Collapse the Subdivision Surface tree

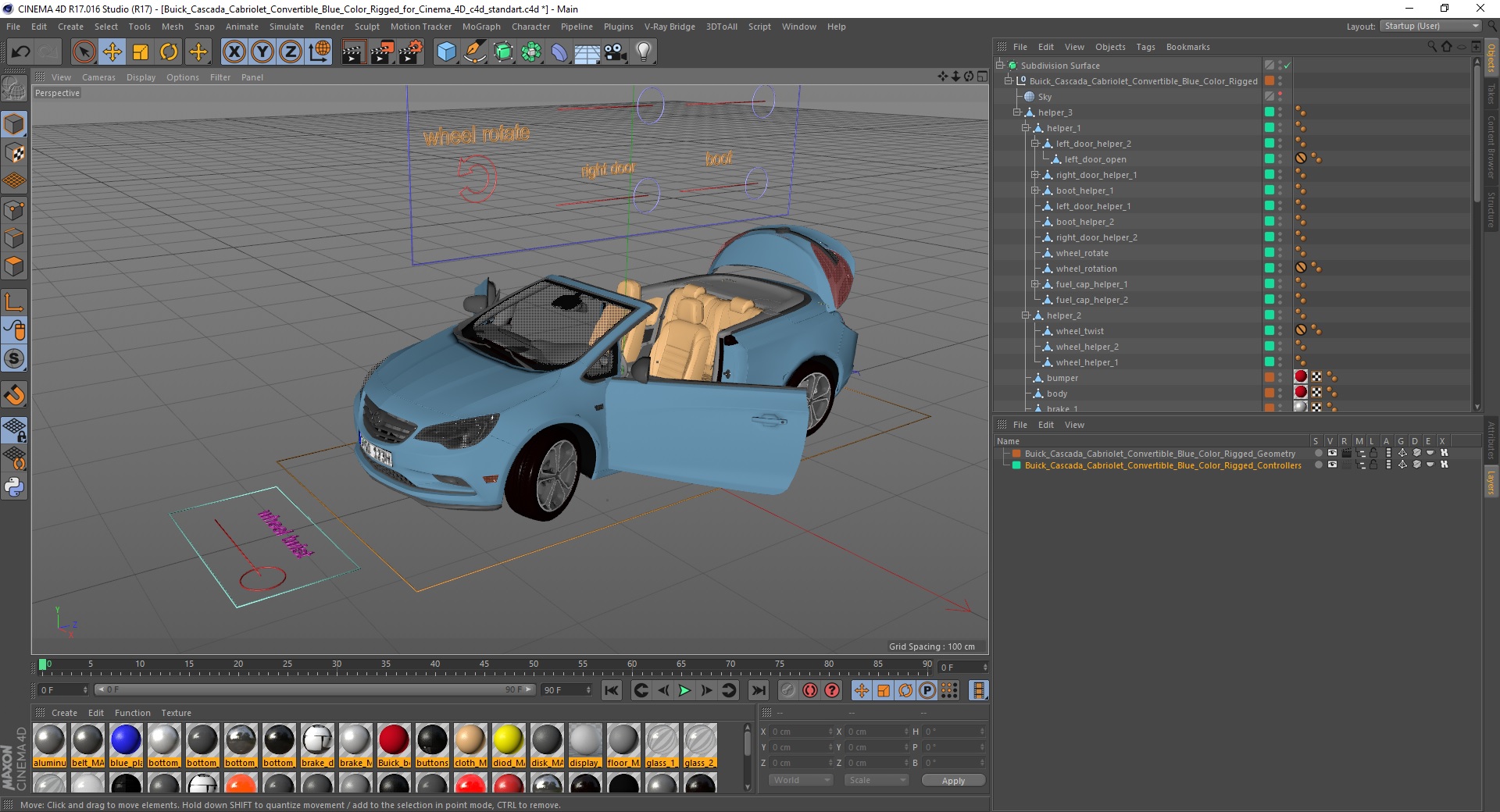[x=999, y=66]
